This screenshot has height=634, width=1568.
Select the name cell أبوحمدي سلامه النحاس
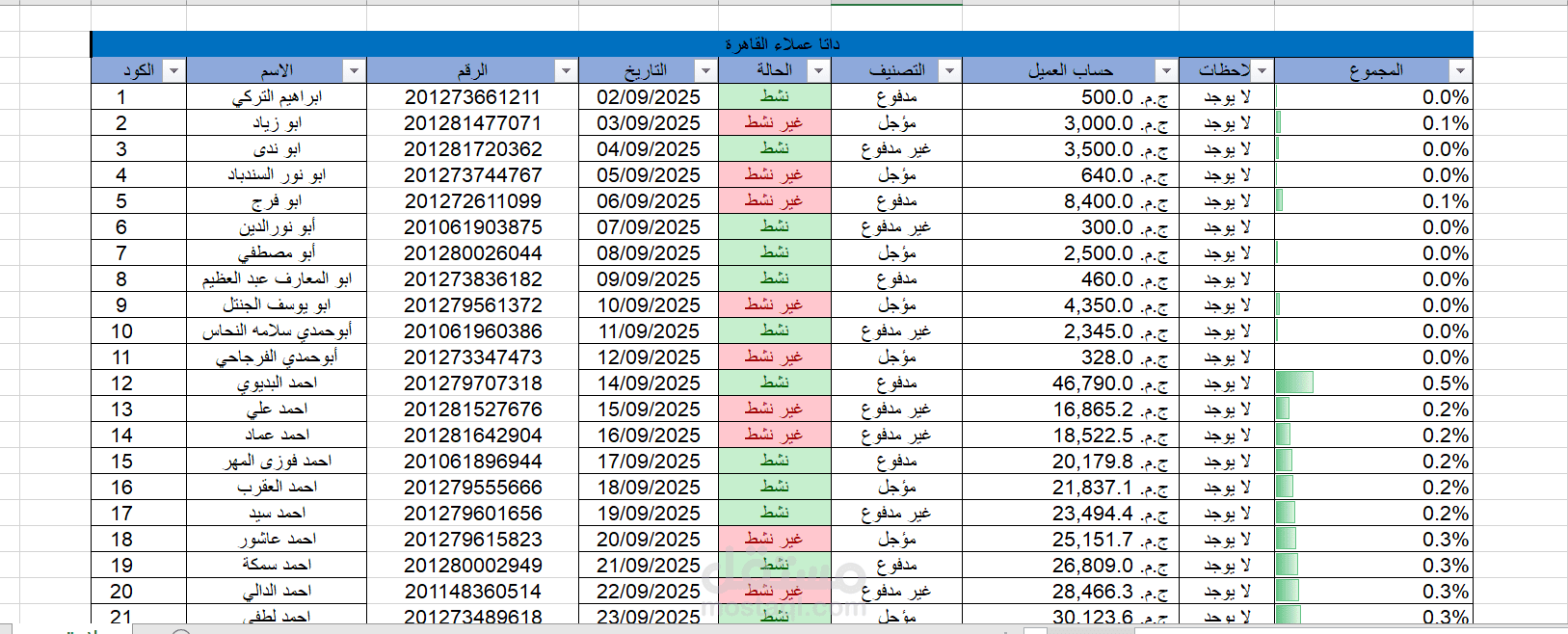click(277, 331)
